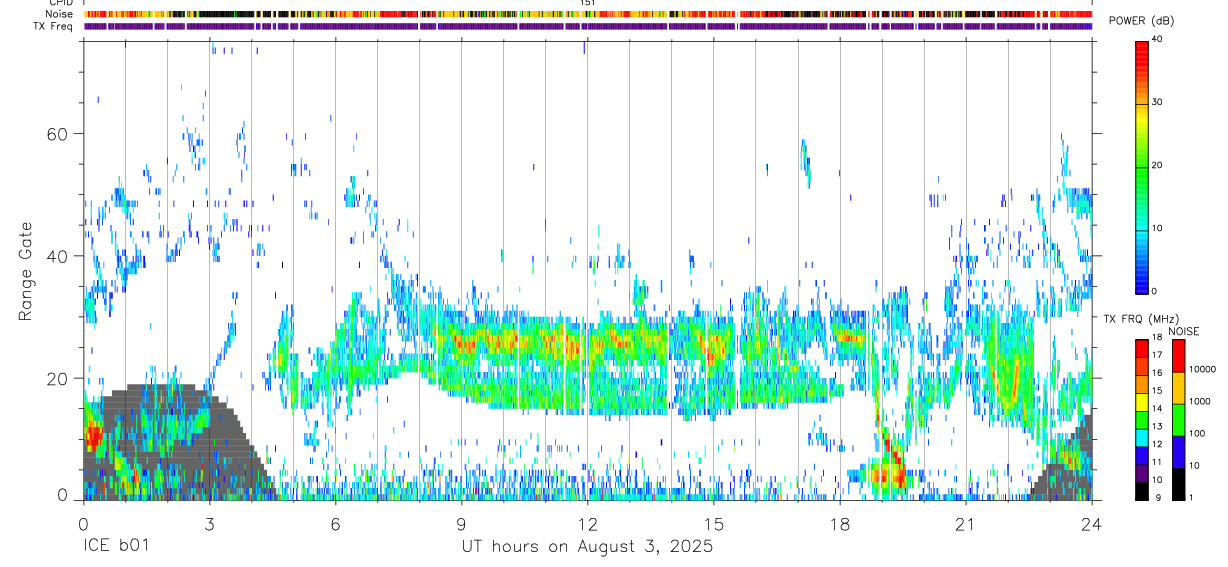
Task: Click the 'NOISE' legend title
Action: (1183, 331)
